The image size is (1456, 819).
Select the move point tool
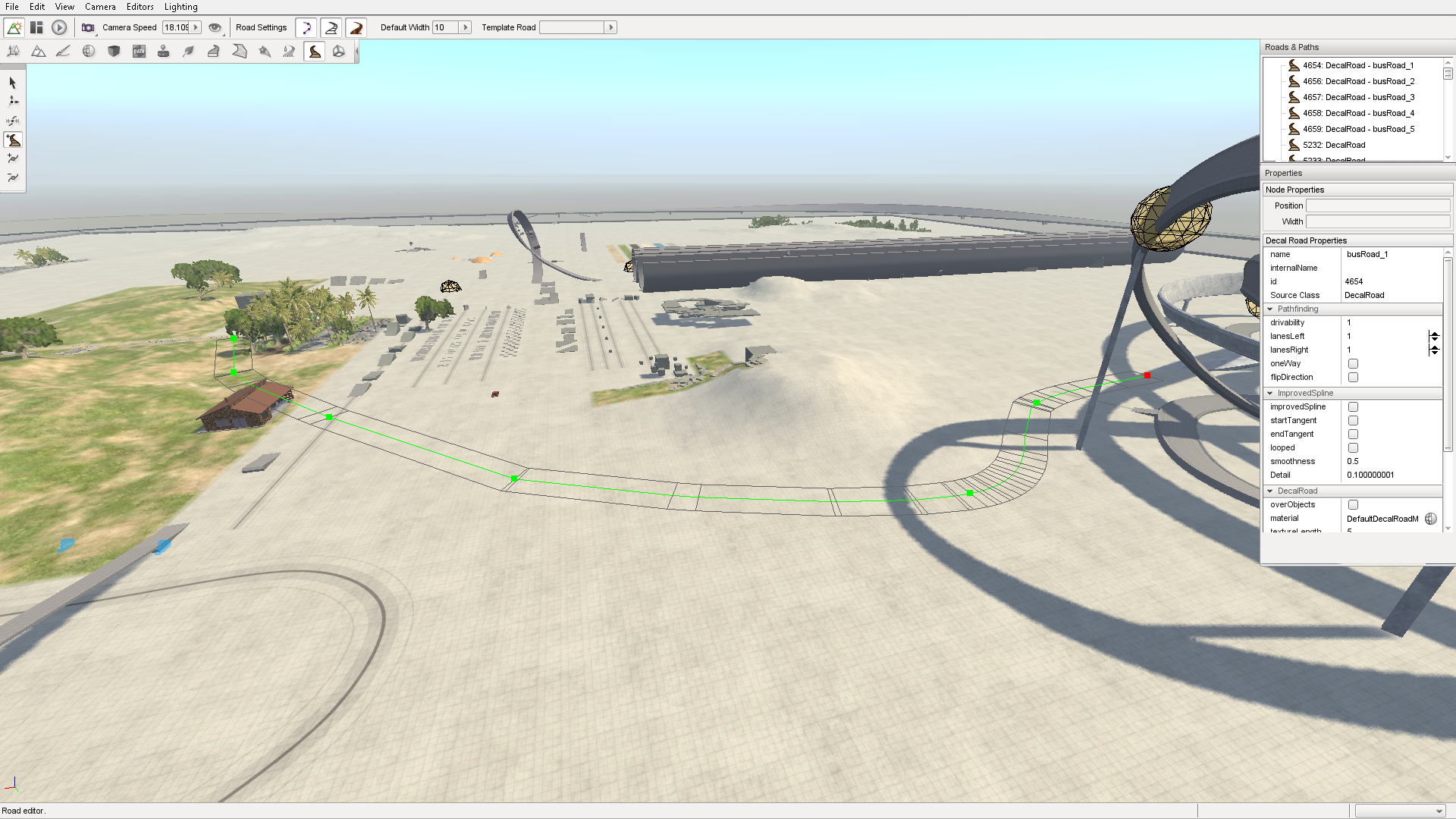[13, 102]
